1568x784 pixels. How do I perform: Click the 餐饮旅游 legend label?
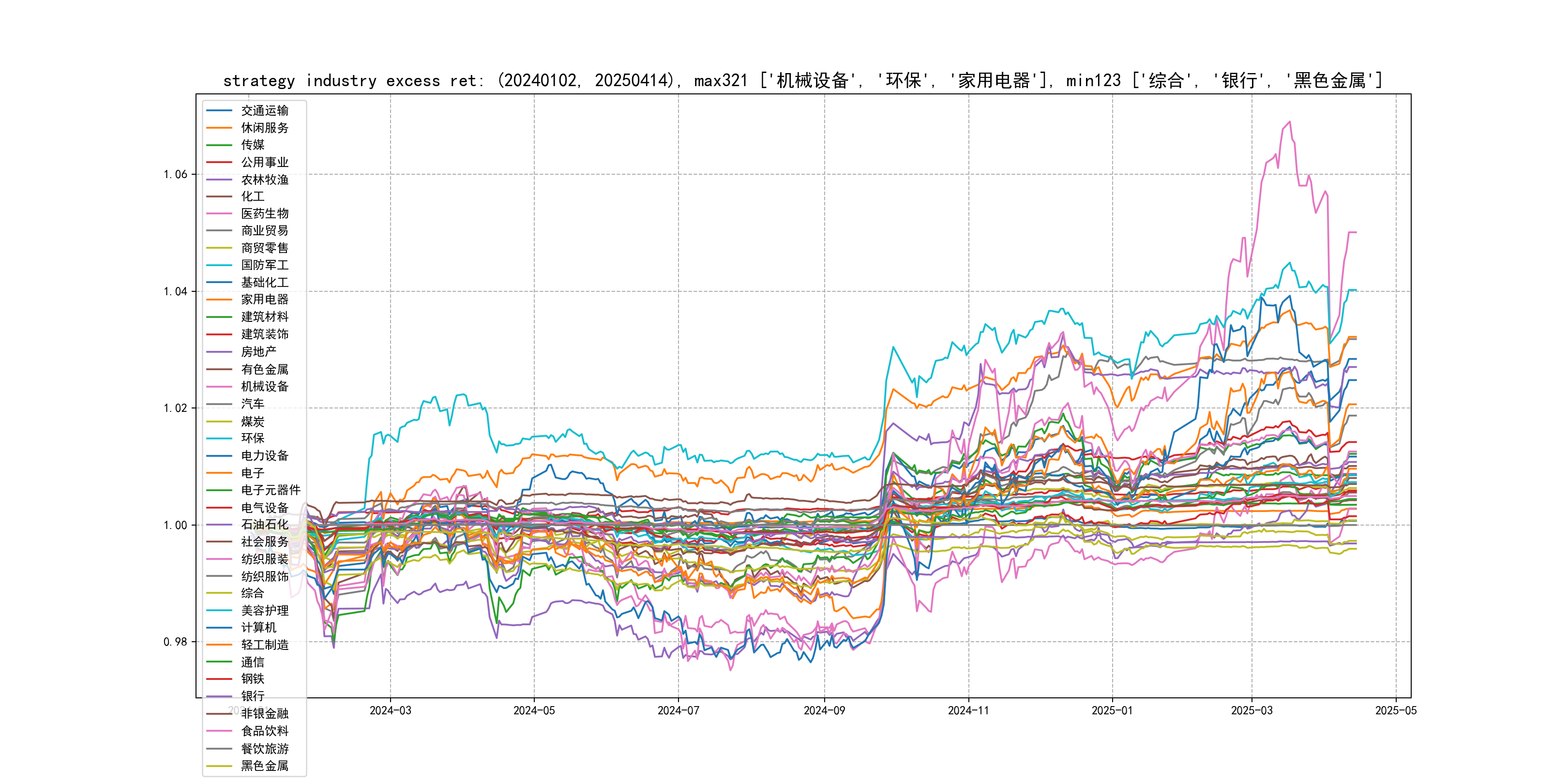tap(264, 749)
